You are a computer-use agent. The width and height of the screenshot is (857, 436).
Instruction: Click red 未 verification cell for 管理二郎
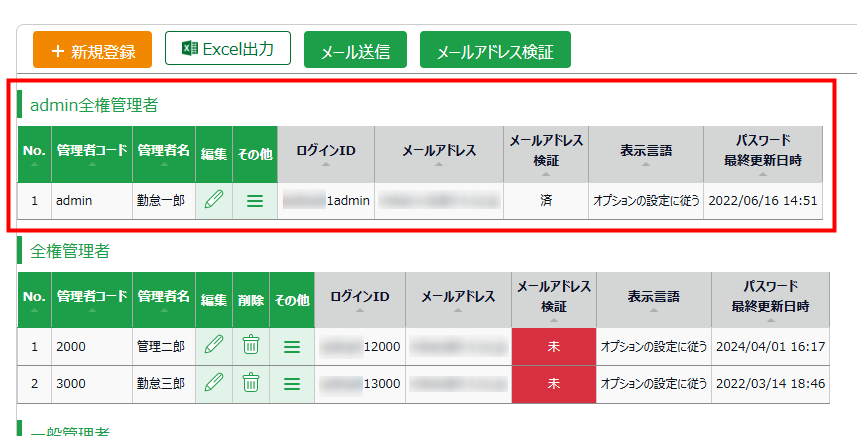coord(553,346)
